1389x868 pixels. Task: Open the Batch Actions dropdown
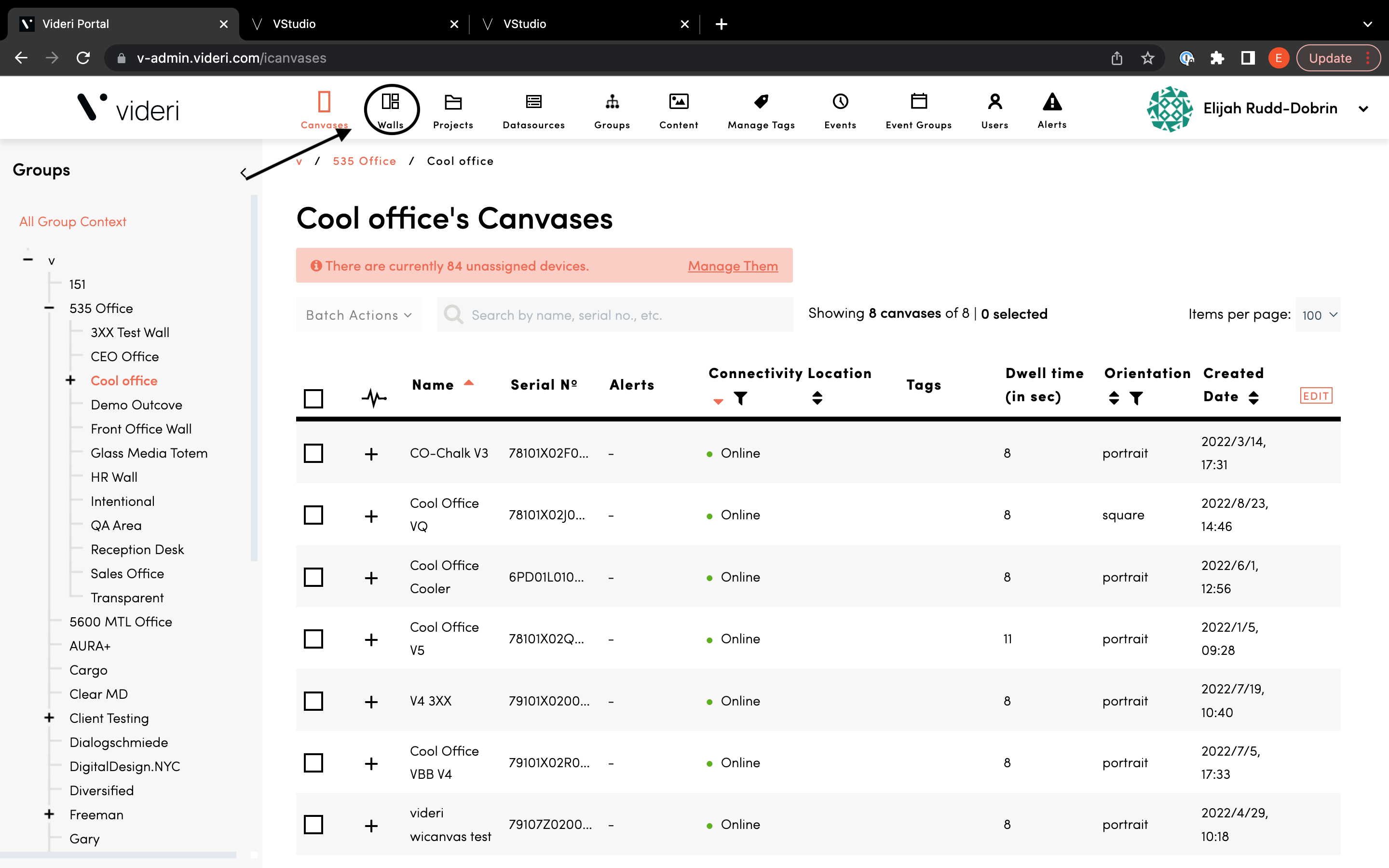point(359,314)
